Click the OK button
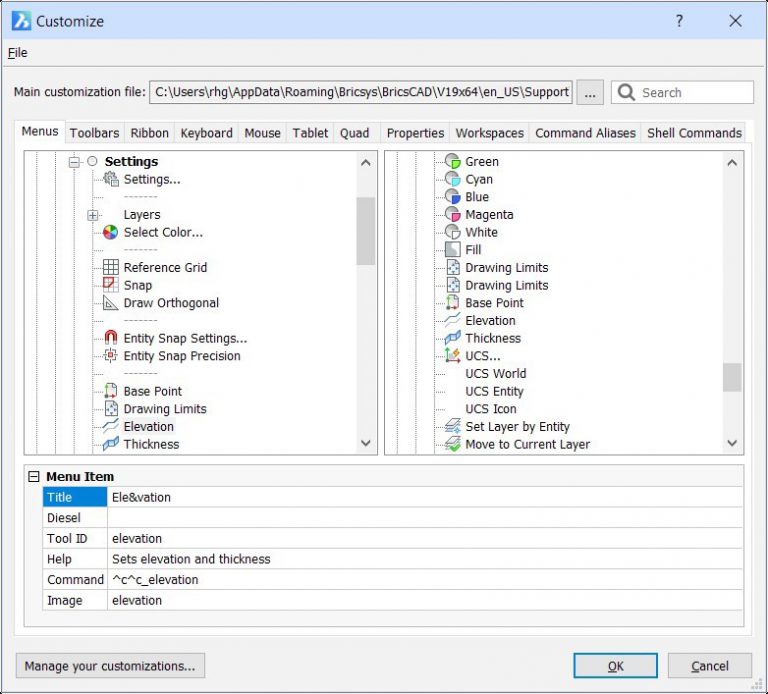Screen dimensions: 768x694 pos(616,666)
